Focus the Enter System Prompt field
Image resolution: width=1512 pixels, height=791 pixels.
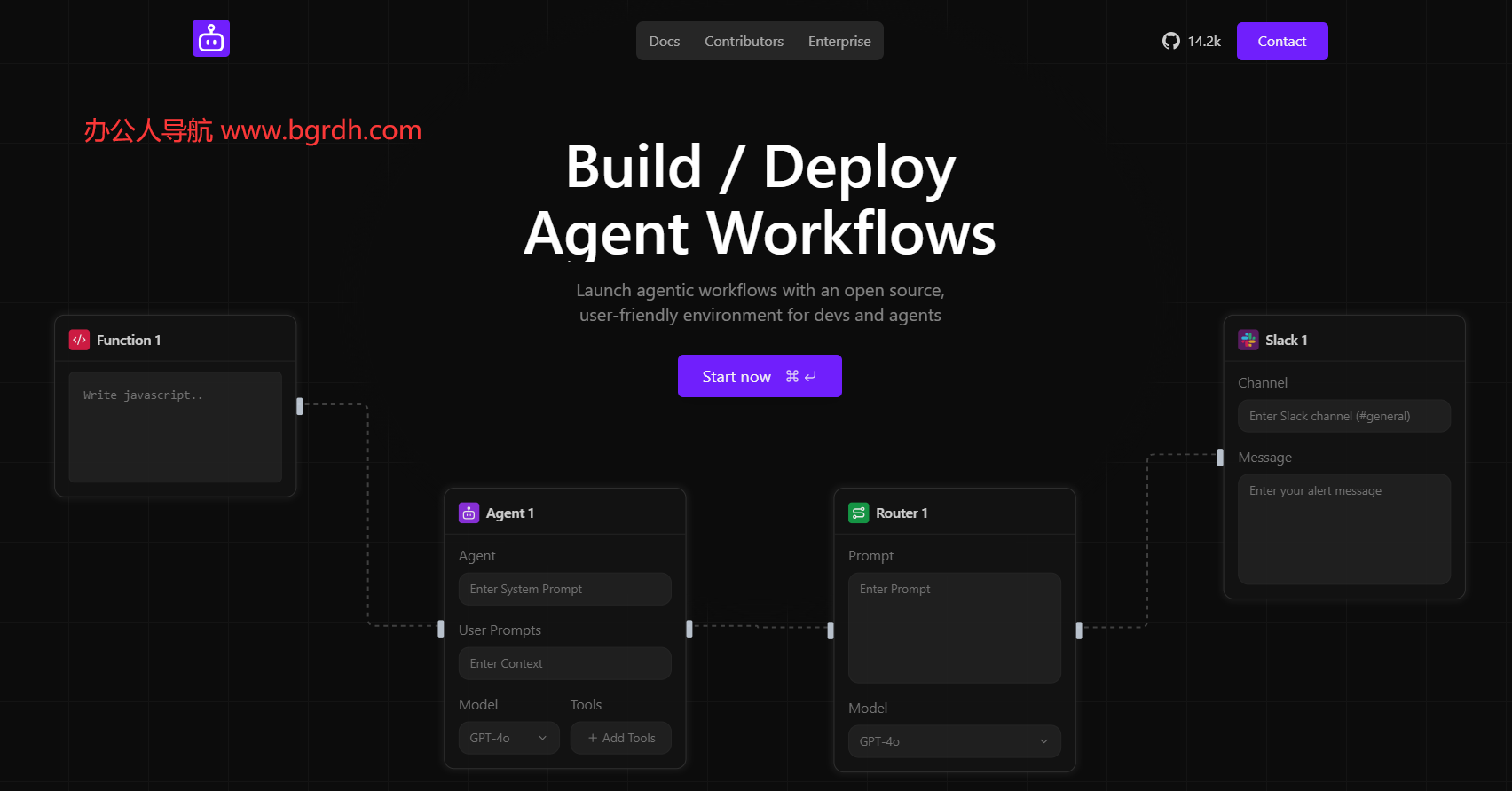click(x=564, y=589)
